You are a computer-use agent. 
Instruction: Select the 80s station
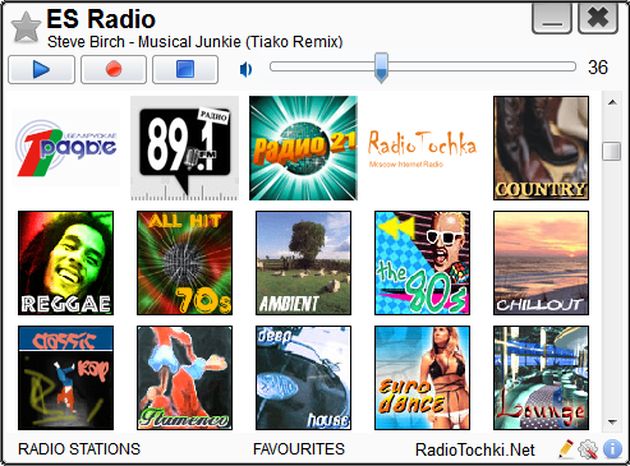pos(422,263)
